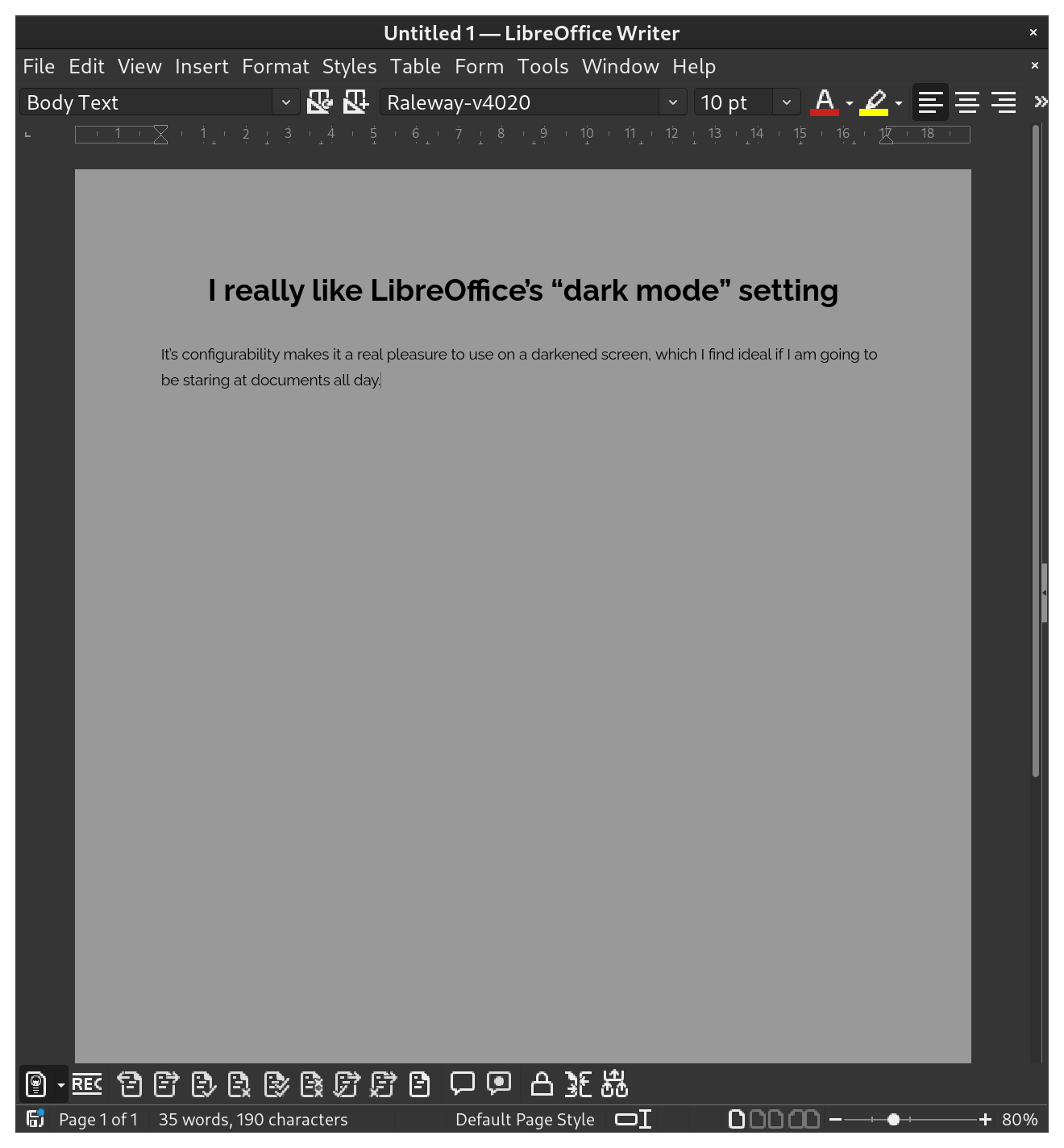Screen dimensions: 1064x1148
Task: Click the Compare Document icon
Action: coord(578,1084)
